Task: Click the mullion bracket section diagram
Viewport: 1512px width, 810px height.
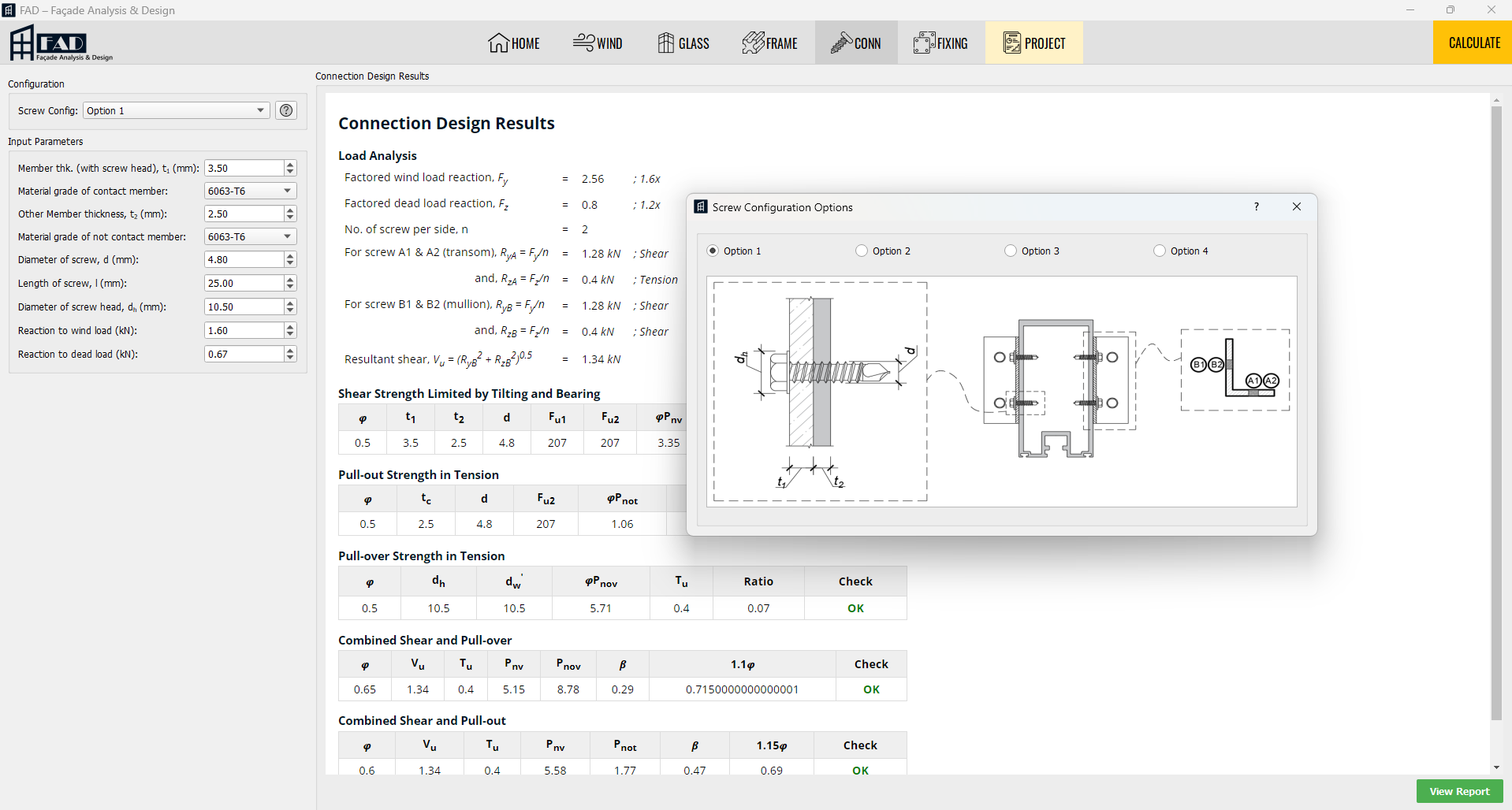Action: pyautogui.click(x=1060, y=388)
